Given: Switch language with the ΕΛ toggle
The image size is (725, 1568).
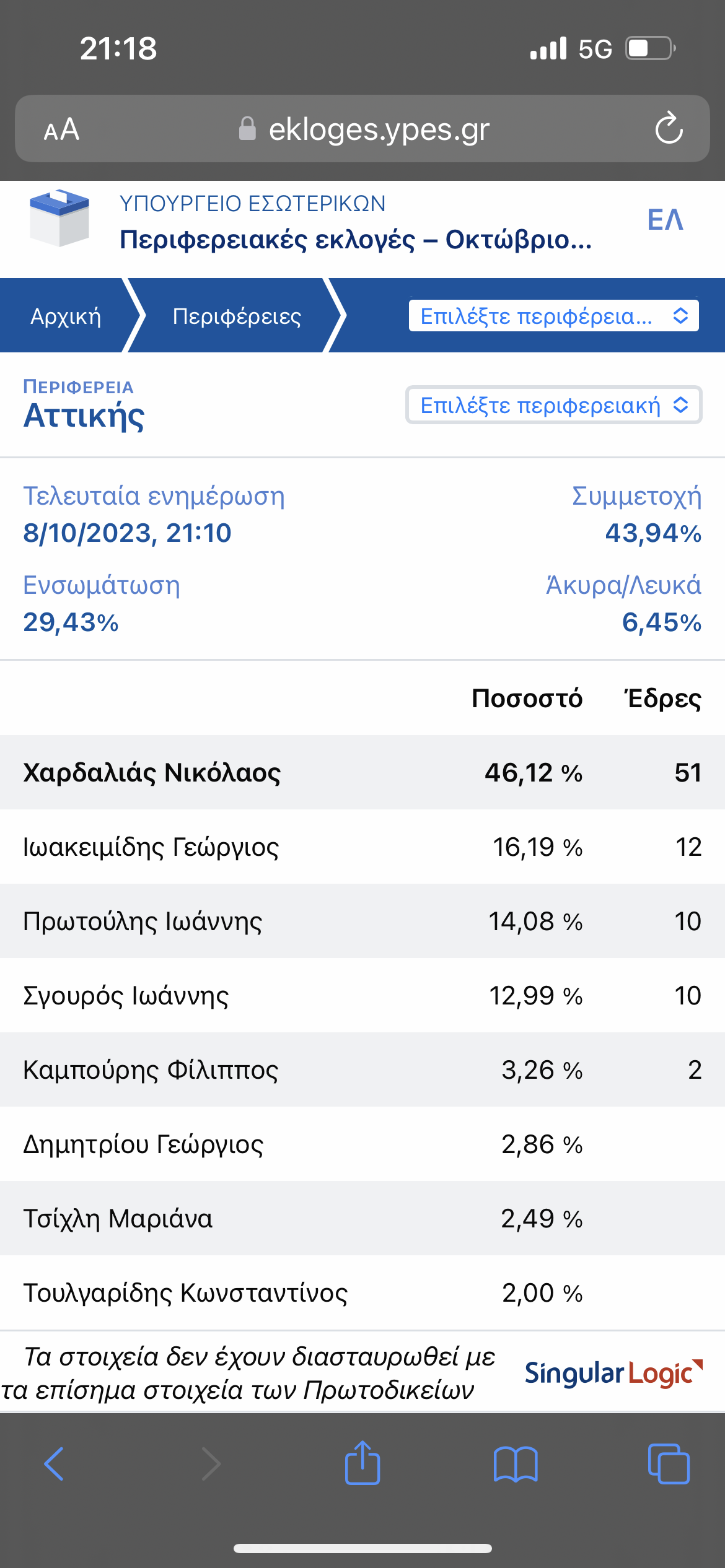Looking at the screenshot, I should point(665,220).
